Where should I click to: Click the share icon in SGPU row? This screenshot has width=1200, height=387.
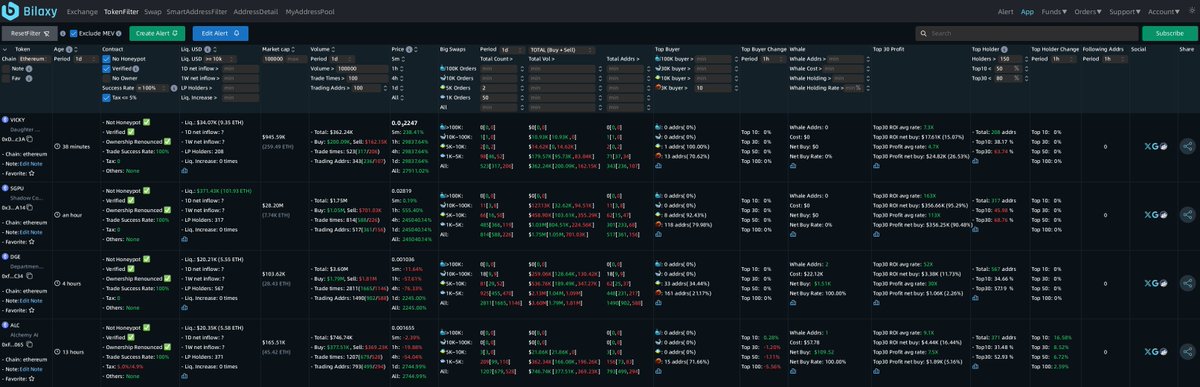coord(1187,214)
